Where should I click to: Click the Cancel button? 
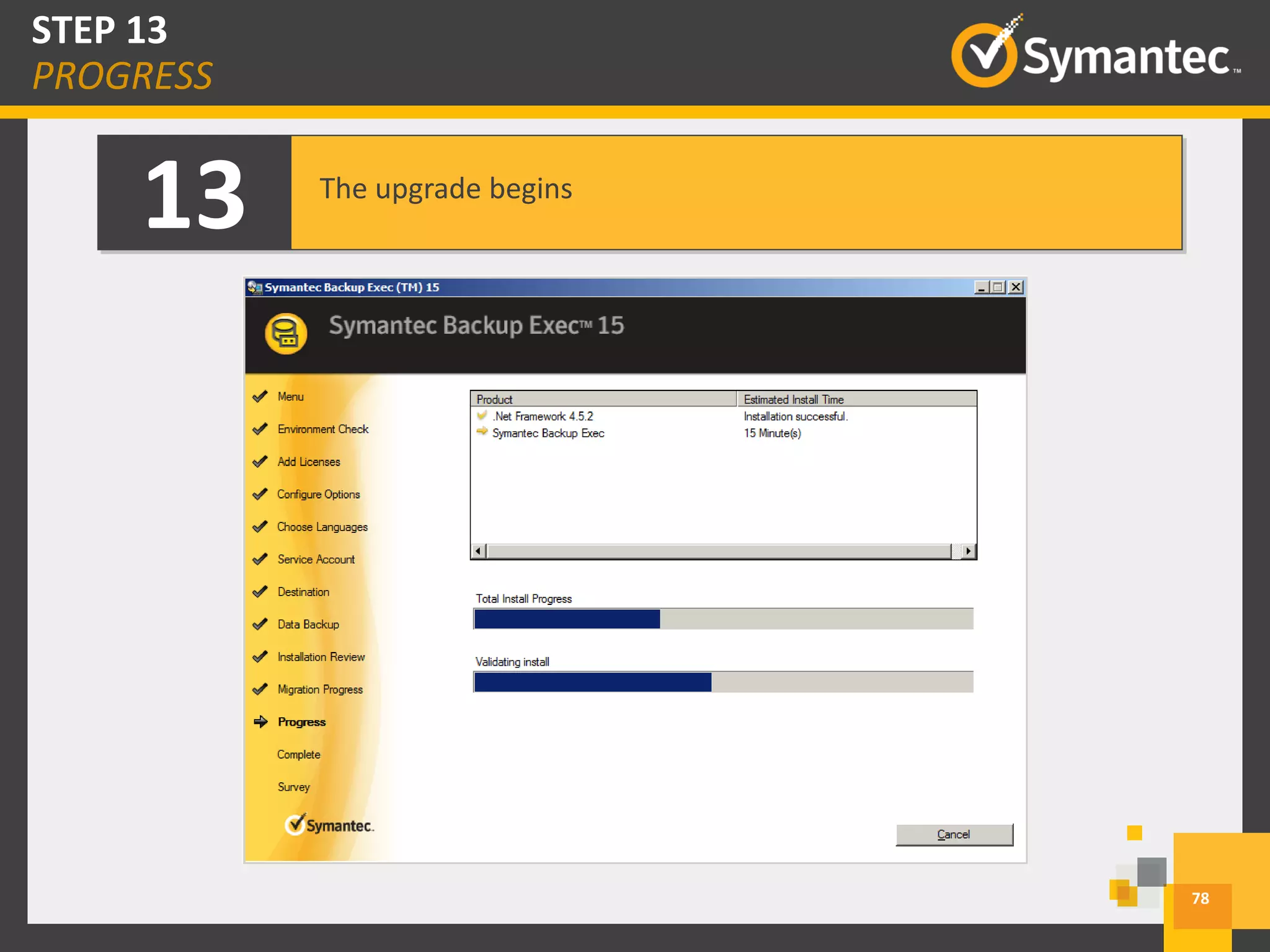coord(954,834)
